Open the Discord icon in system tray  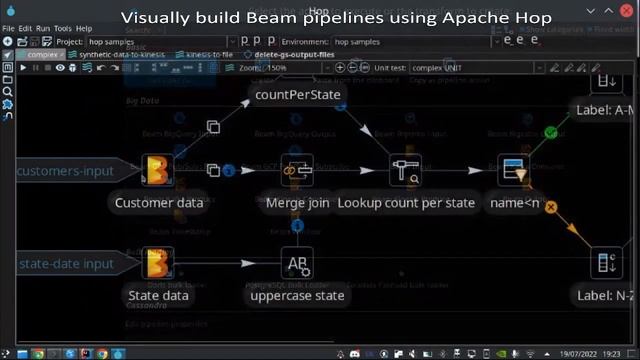355,353
